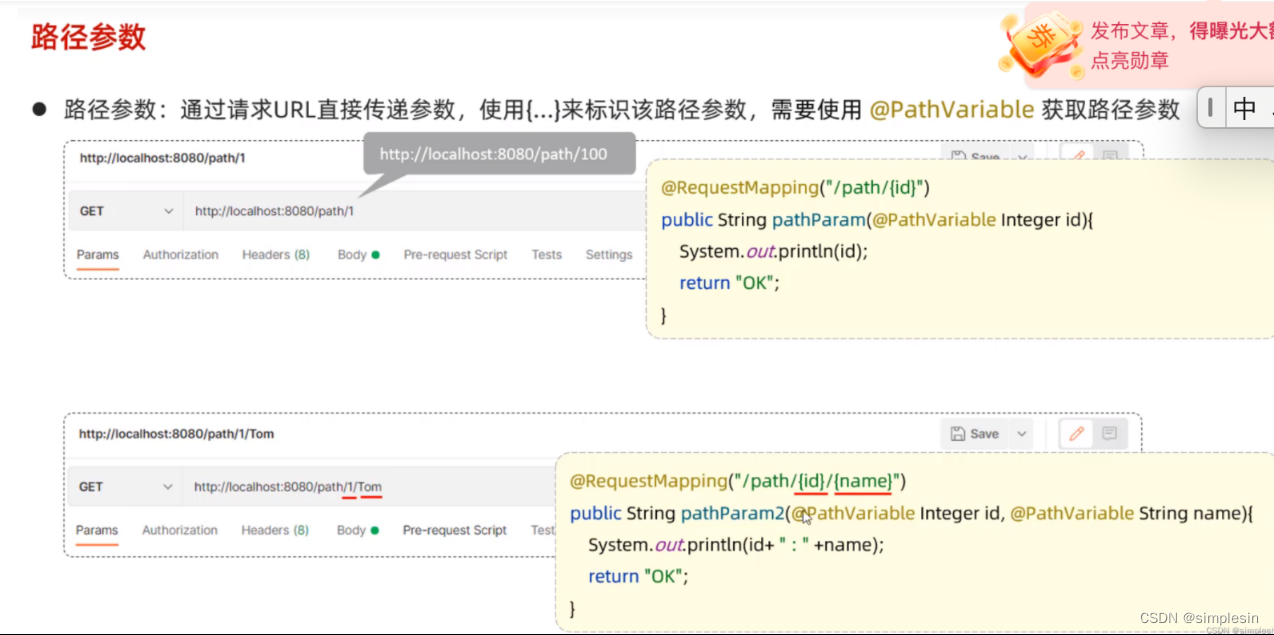Click the green status dot next to Body
1274x635 pixels.
374,255
